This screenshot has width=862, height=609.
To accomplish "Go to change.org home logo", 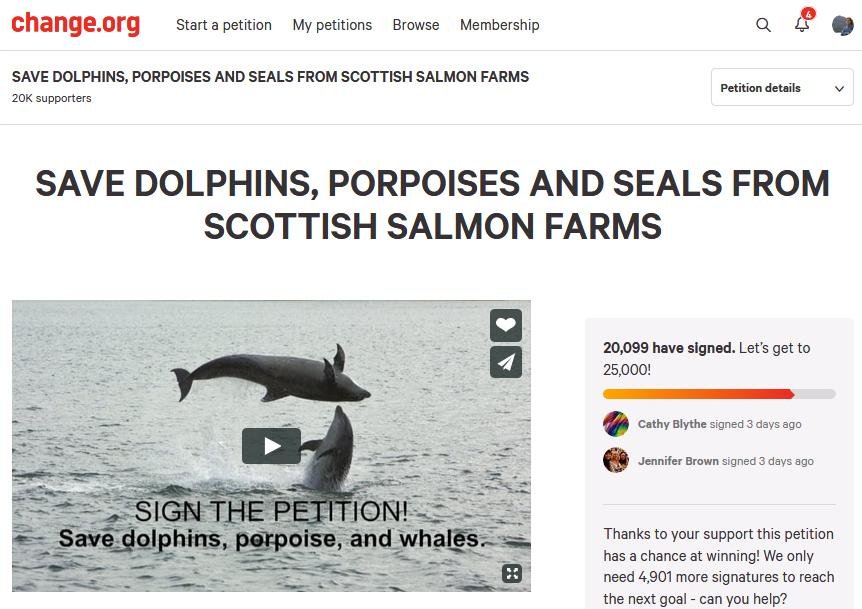I will pos(76,24).
